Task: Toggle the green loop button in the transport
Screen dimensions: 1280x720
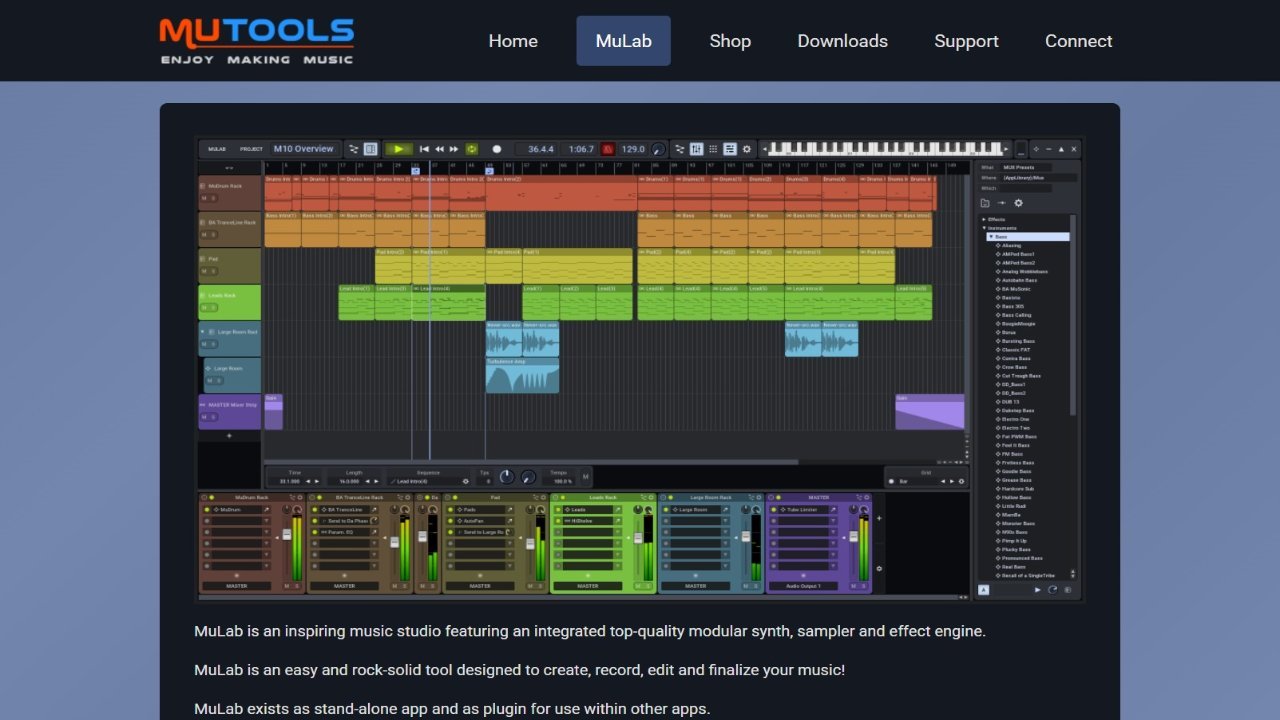Action: (472, 149)
